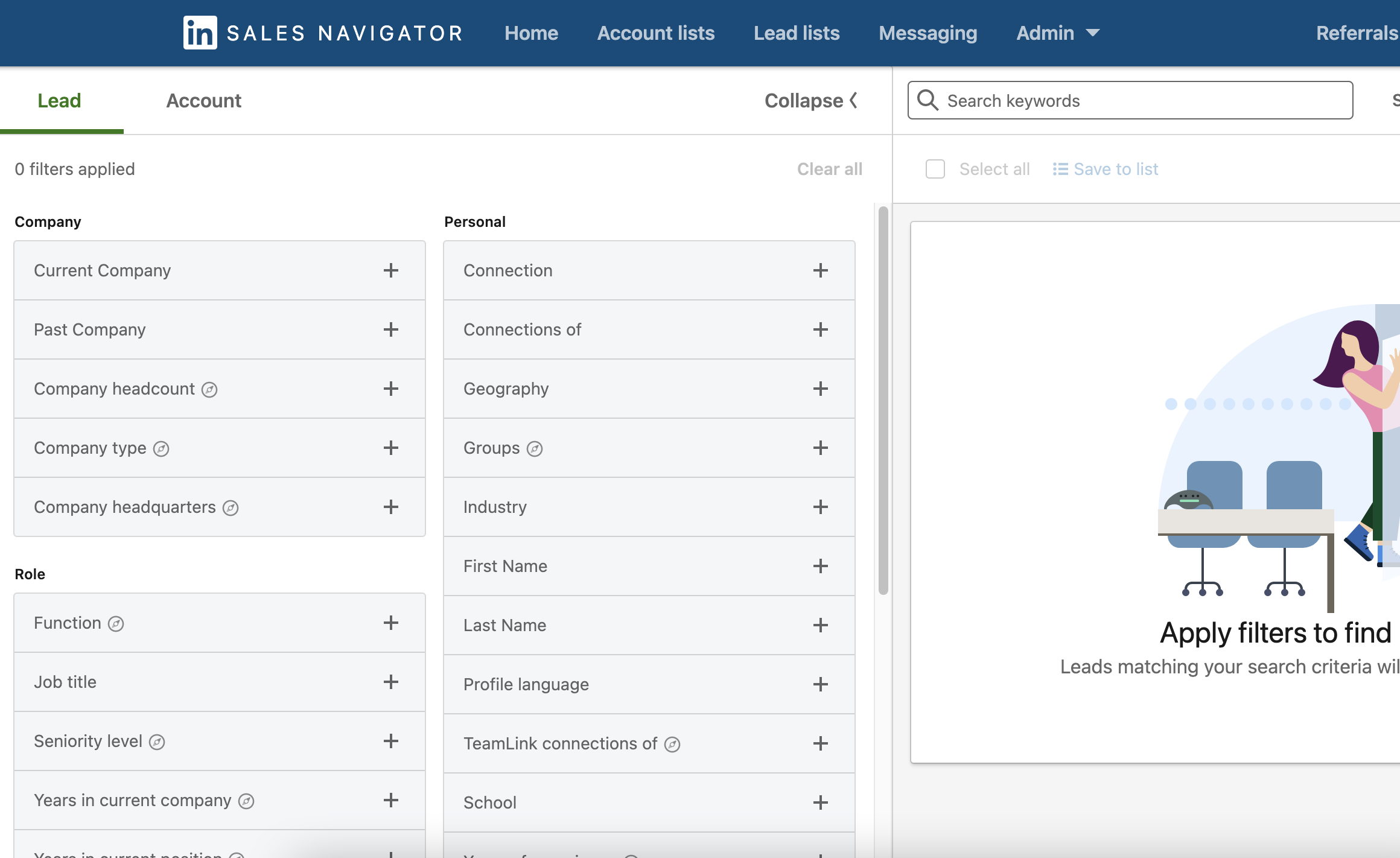
Task: Open the Lead lists menu
Action: click(797, 33)
